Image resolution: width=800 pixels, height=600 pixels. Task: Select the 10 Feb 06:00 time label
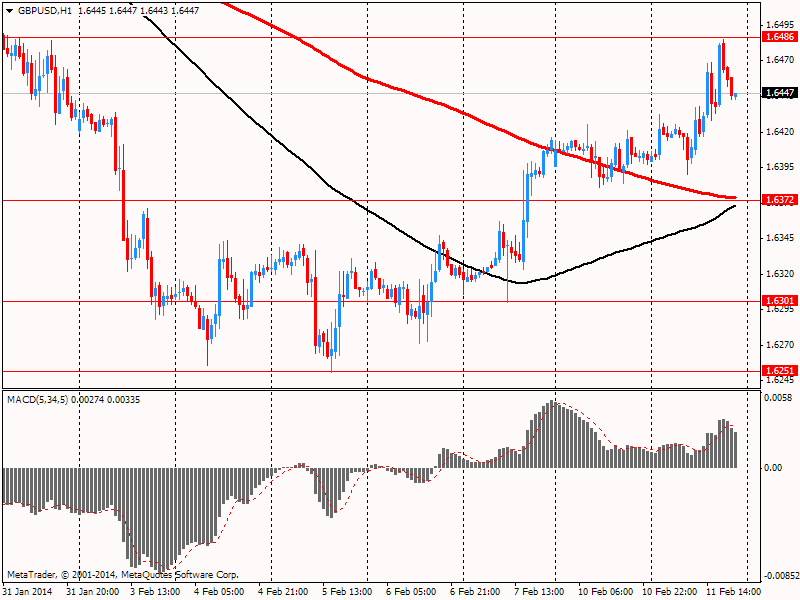pyautogui.click(x=604, y=592)
